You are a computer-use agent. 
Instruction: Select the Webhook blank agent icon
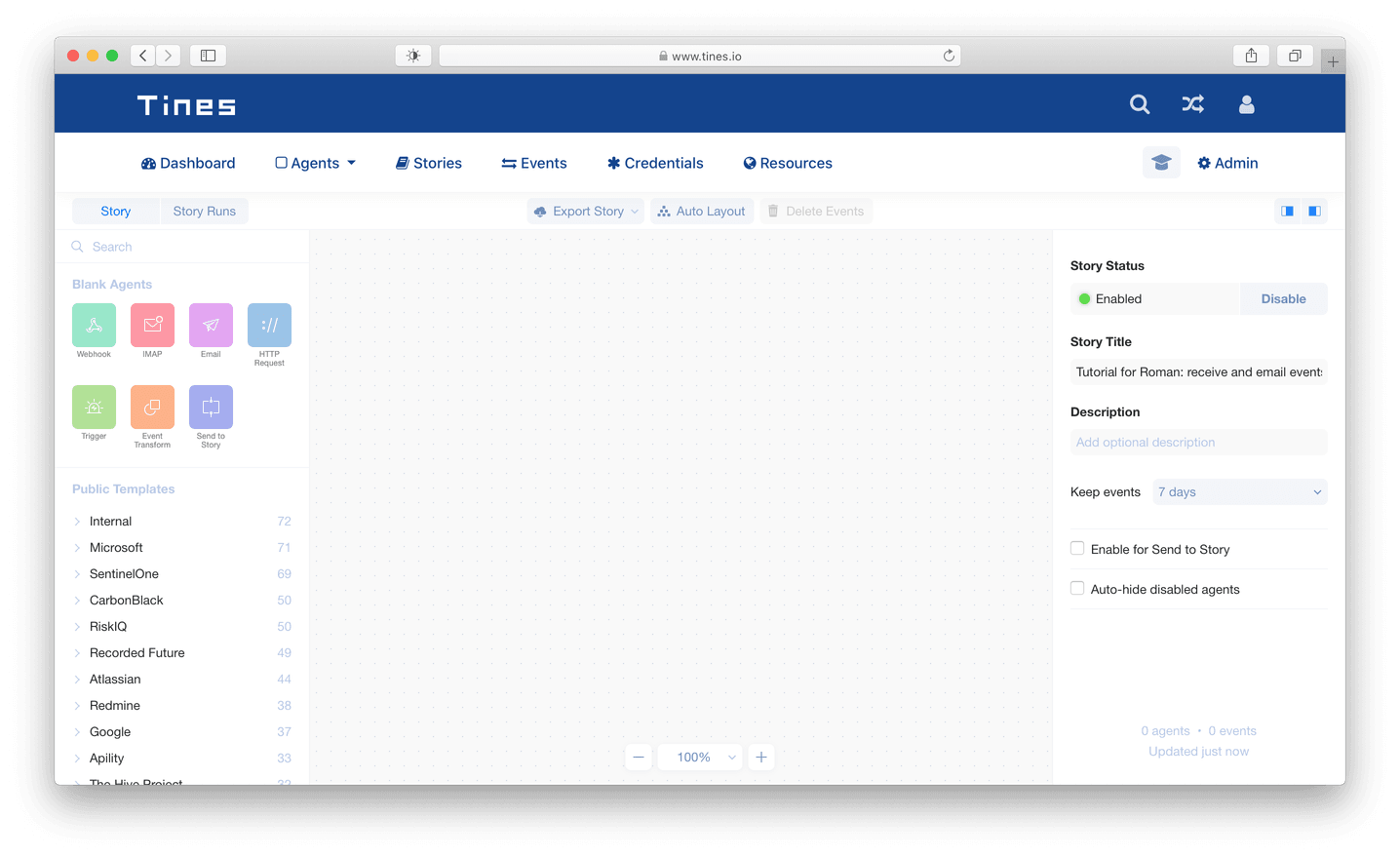[94, 326]
